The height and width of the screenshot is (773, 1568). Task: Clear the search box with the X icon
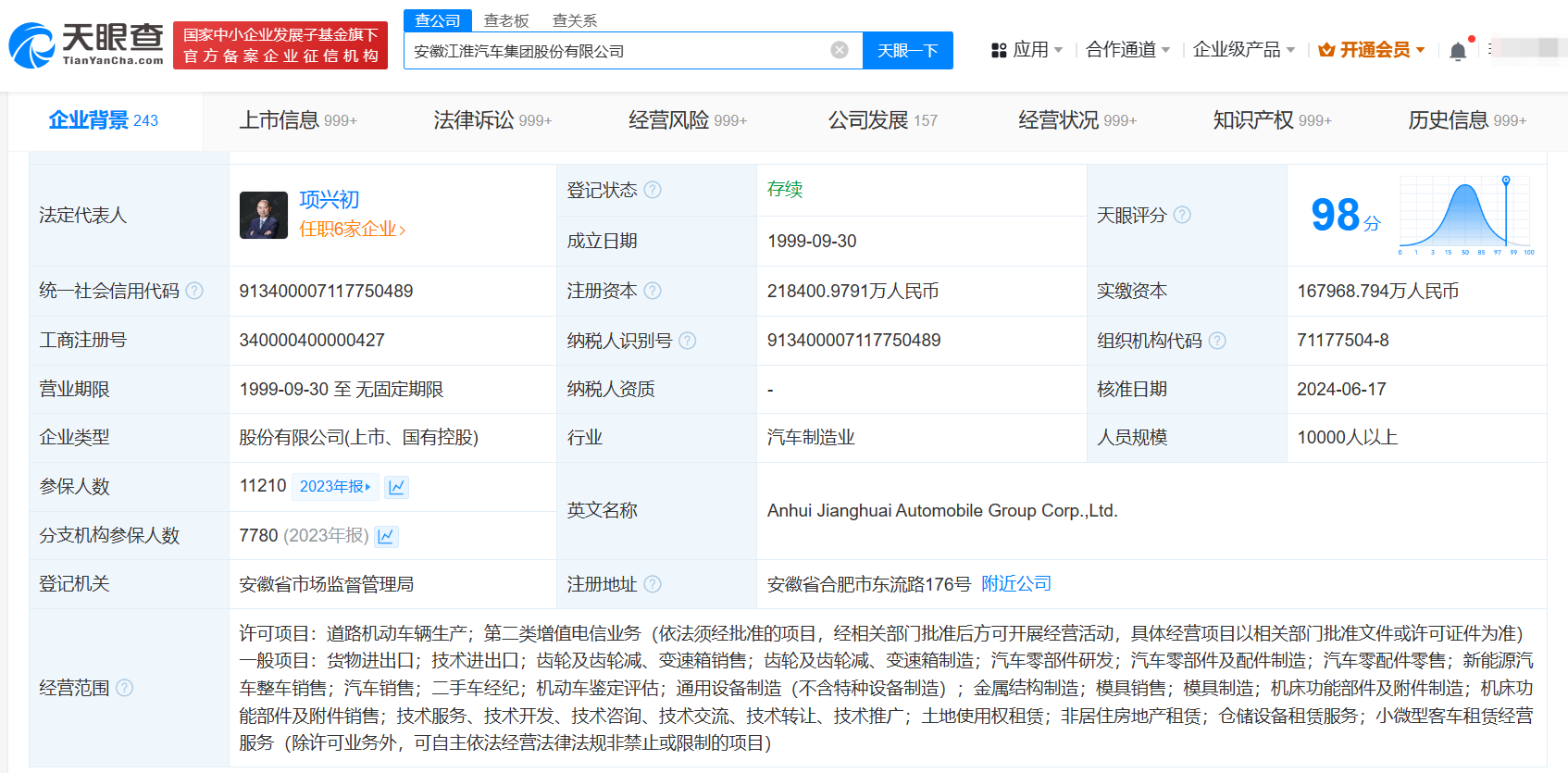click(840, 50)
